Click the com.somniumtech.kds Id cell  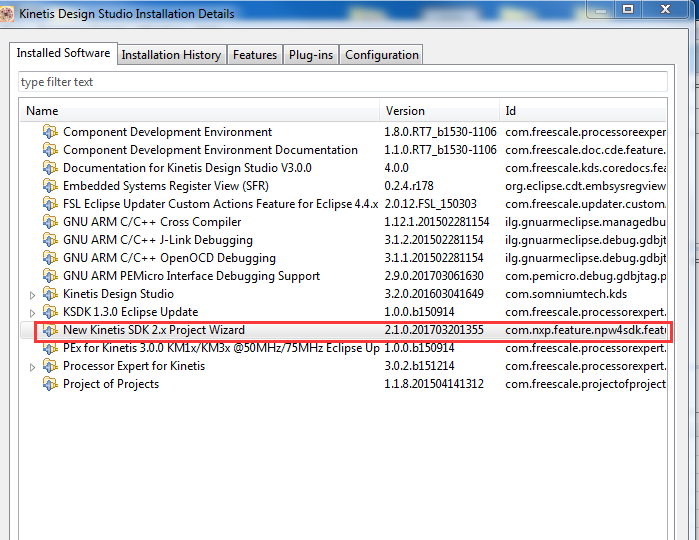(x=566, y=294)
